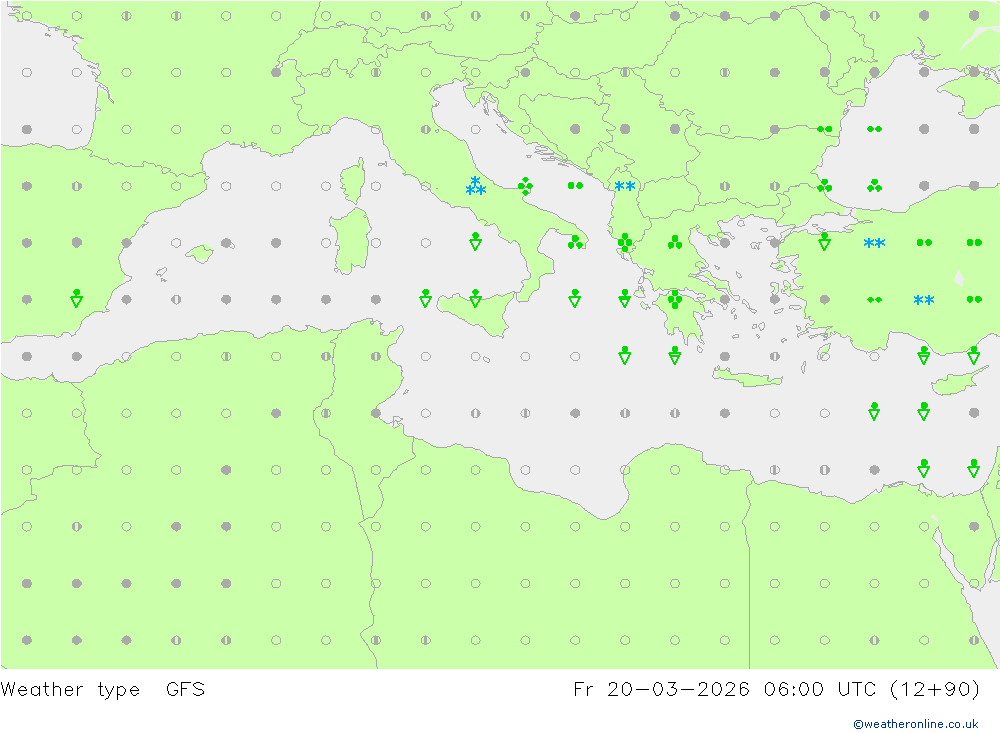Click the blue double snowflake symbol over Albania

coord(624,186)
